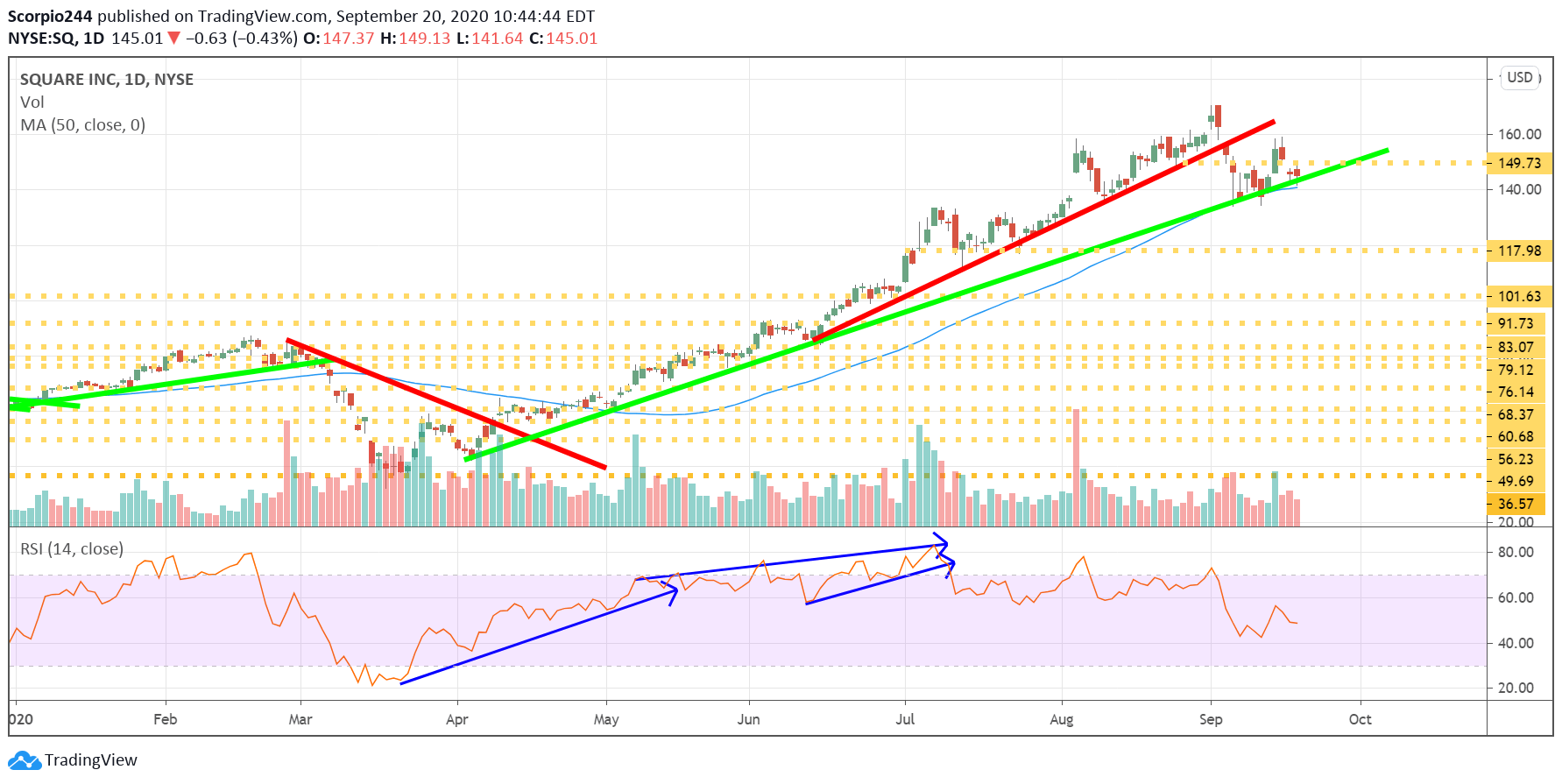Click the high price value 149.13
The height and width of the screenshot is (784, 1562).
(x=425, y=39)
